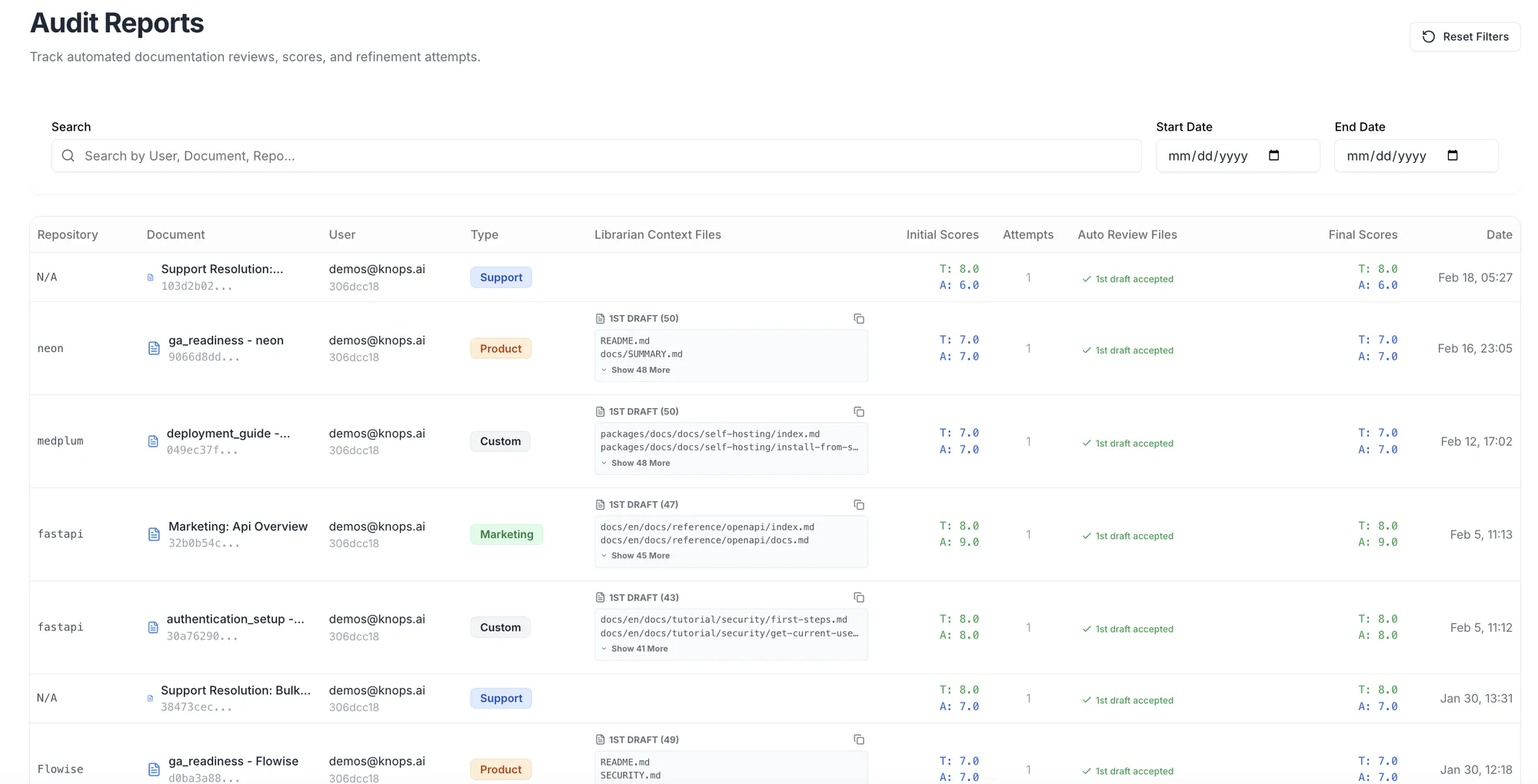
Task: Click 1st draft accepted in fastapi Marketing row
Action: 1127,537
